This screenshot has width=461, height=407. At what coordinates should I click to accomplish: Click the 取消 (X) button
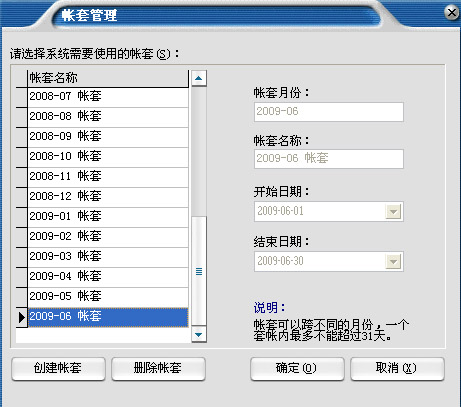point(397,369)
